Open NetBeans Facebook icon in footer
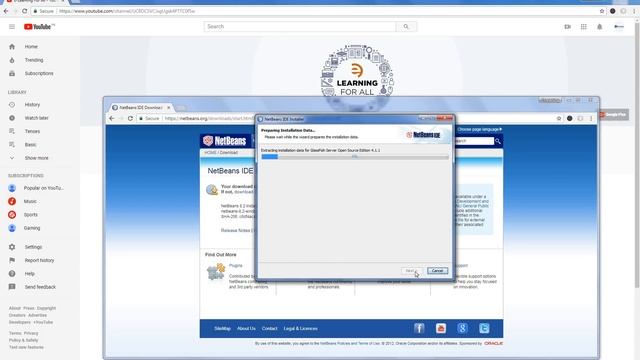This screenshot has width=640, height=360. pos(419,328)
